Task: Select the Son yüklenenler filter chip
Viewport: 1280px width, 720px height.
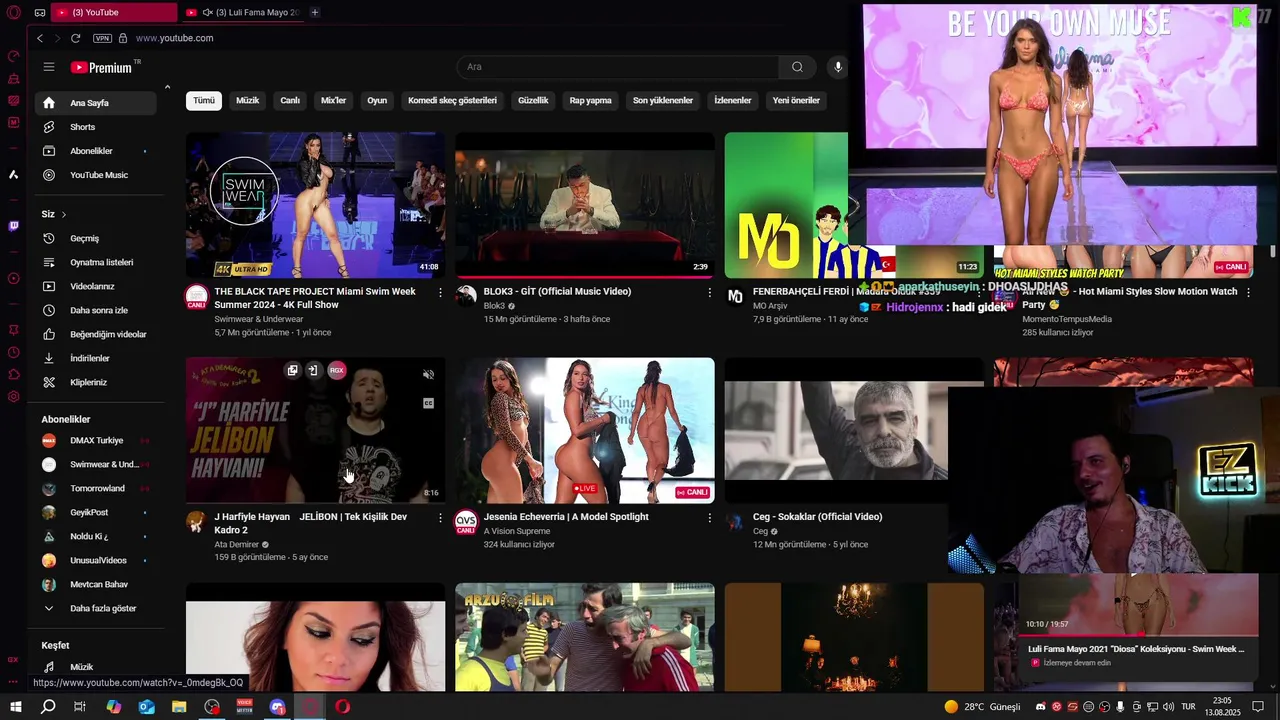Action: 663,101
